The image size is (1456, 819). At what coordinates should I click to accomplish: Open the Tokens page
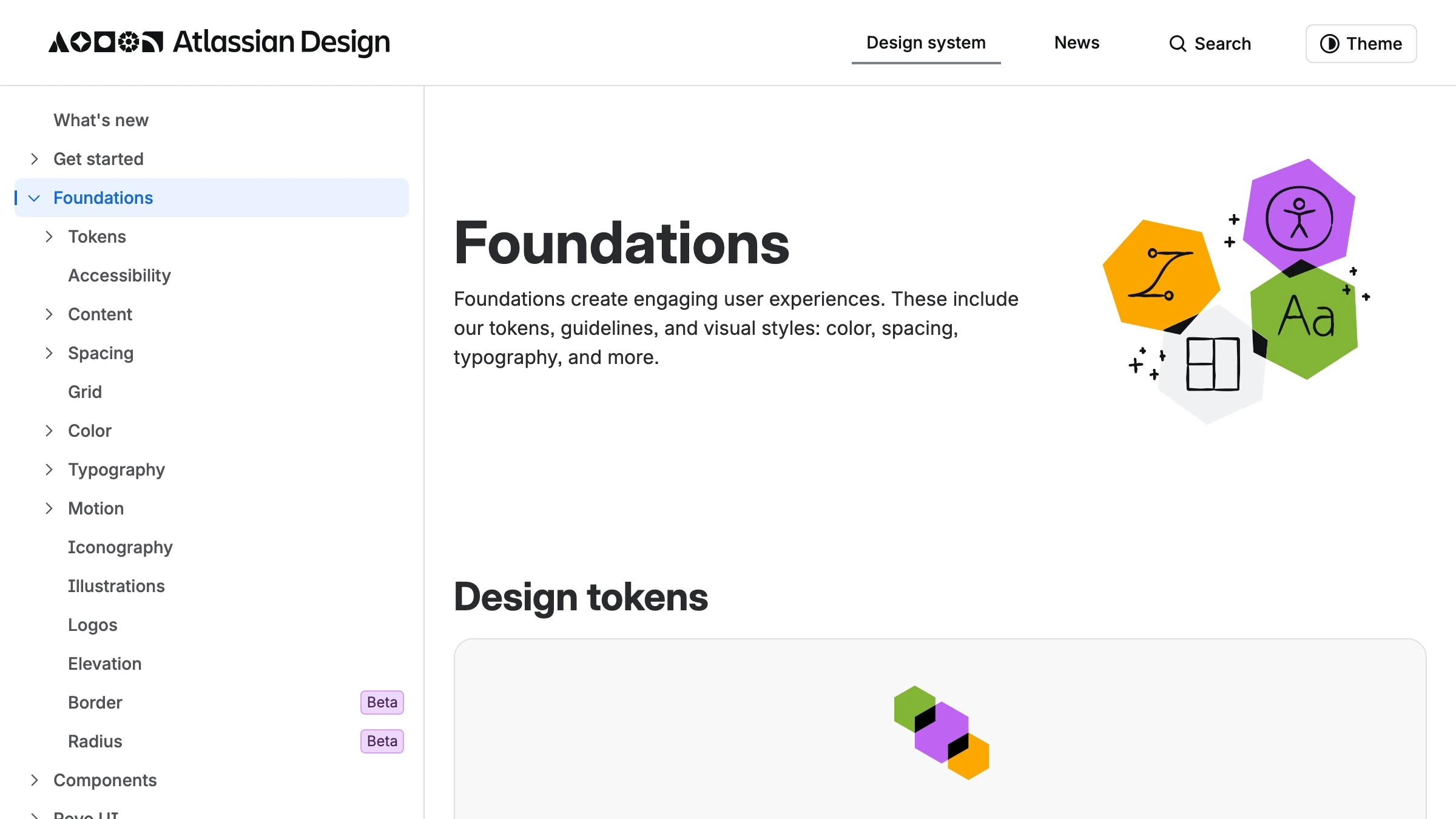click(97, 237)
